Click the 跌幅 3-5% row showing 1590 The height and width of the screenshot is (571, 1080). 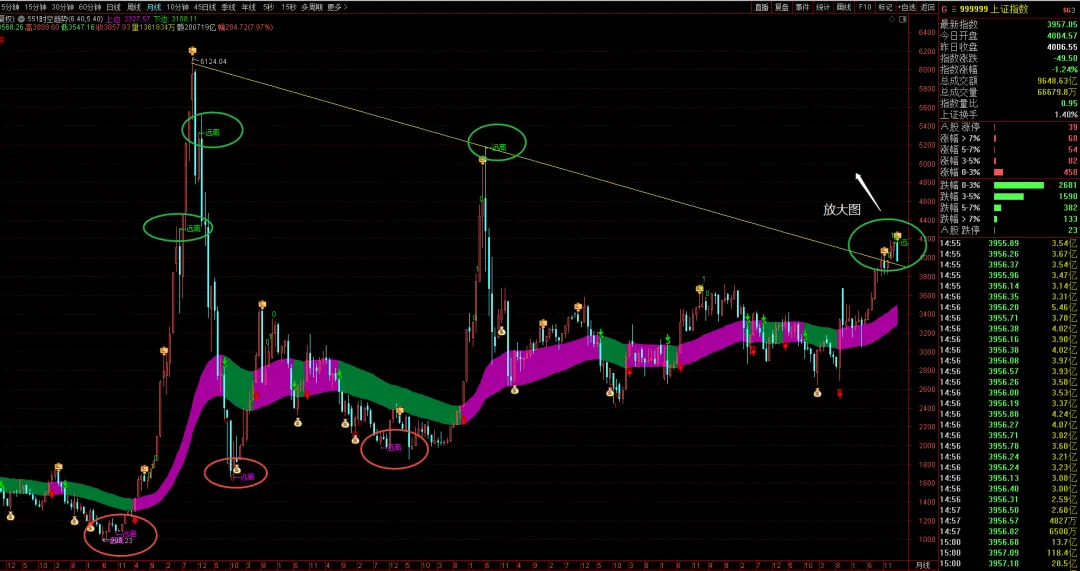(1009, 196)
